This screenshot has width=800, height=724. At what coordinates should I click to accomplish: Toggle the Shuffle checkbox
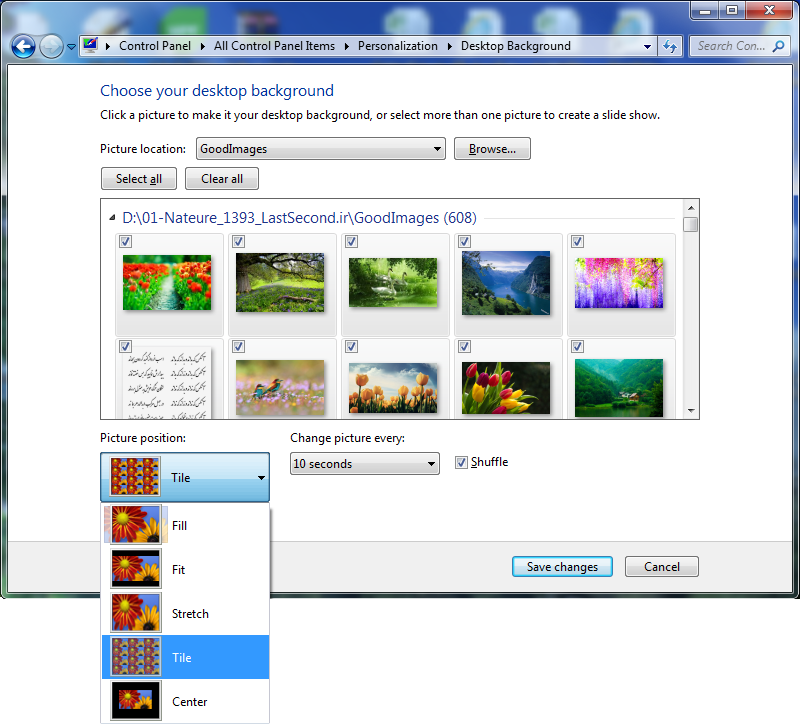[x=461, y=462]
